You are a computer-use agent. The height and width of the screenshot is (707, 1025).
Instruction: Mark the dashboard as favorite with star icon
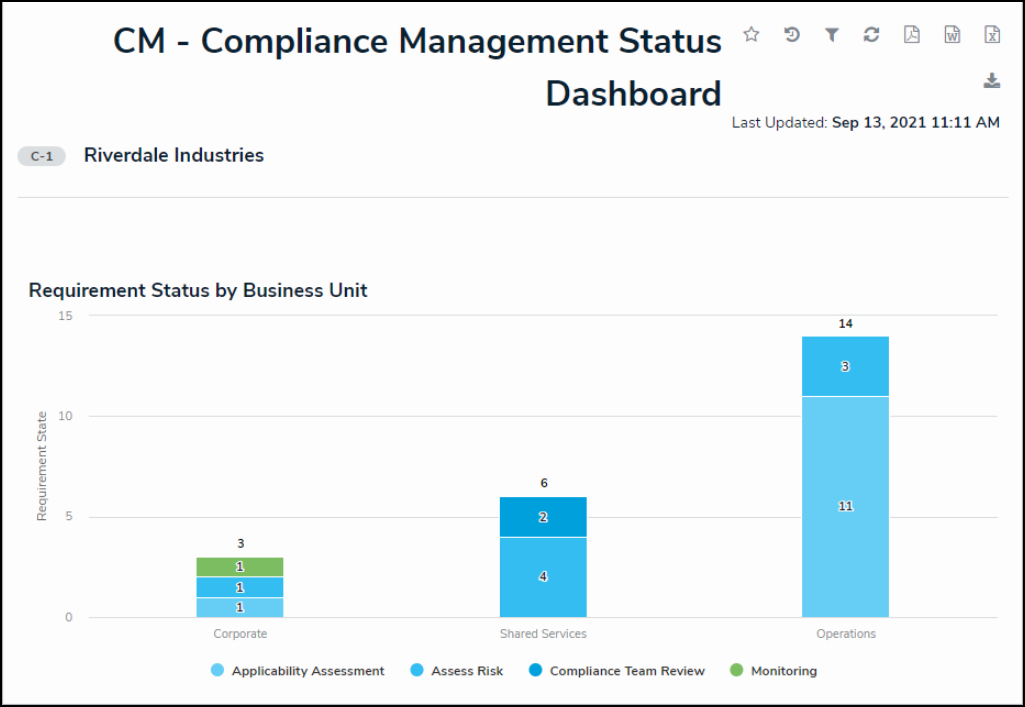[751, 35]
